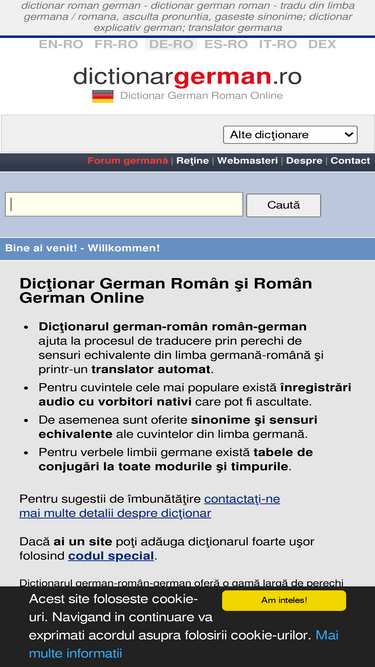The width and height of the screenshot is (375, 667).
Task: Open the DEX dictionary tab
Action: coord(322,44)
